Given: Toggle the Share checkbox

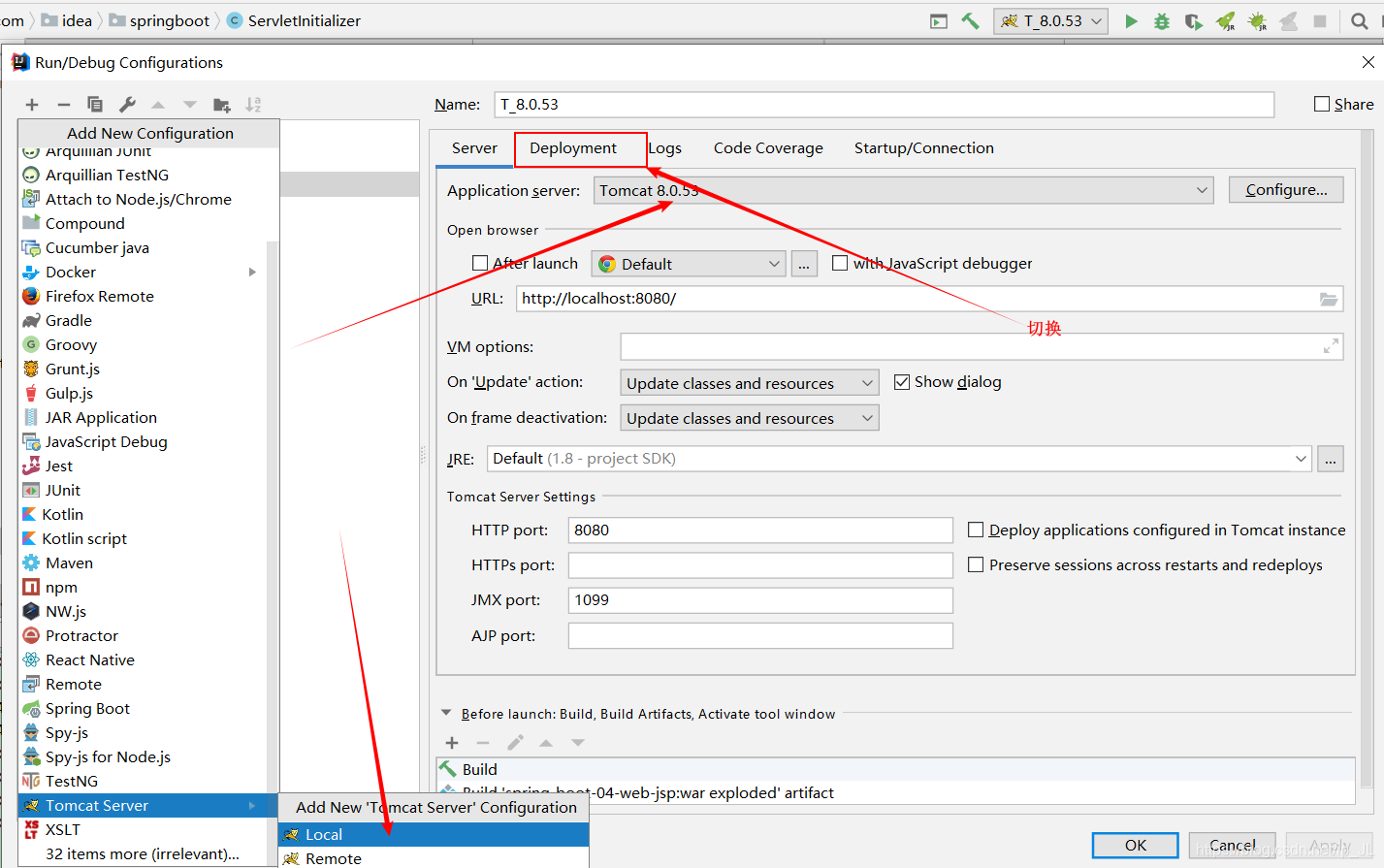Looking at the screenshot, I should pos(1322,104).
